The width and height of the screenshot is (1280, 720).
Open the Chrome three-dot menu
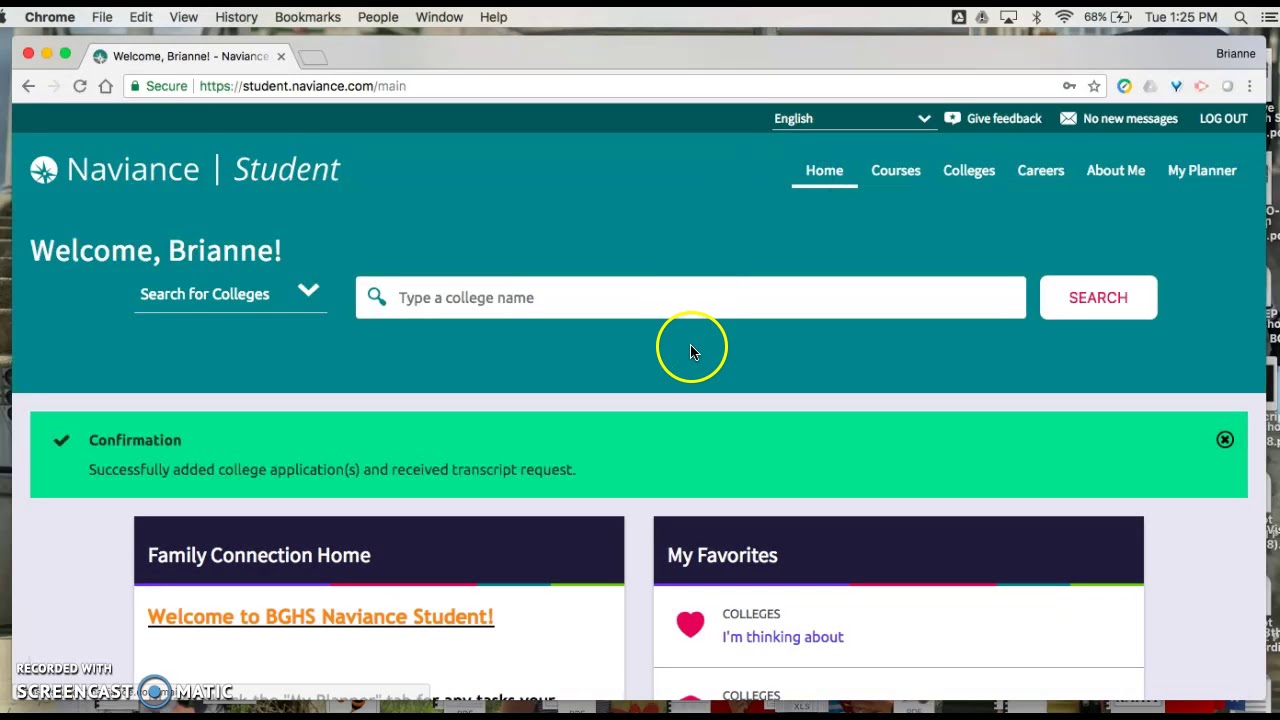point(1249,86)
